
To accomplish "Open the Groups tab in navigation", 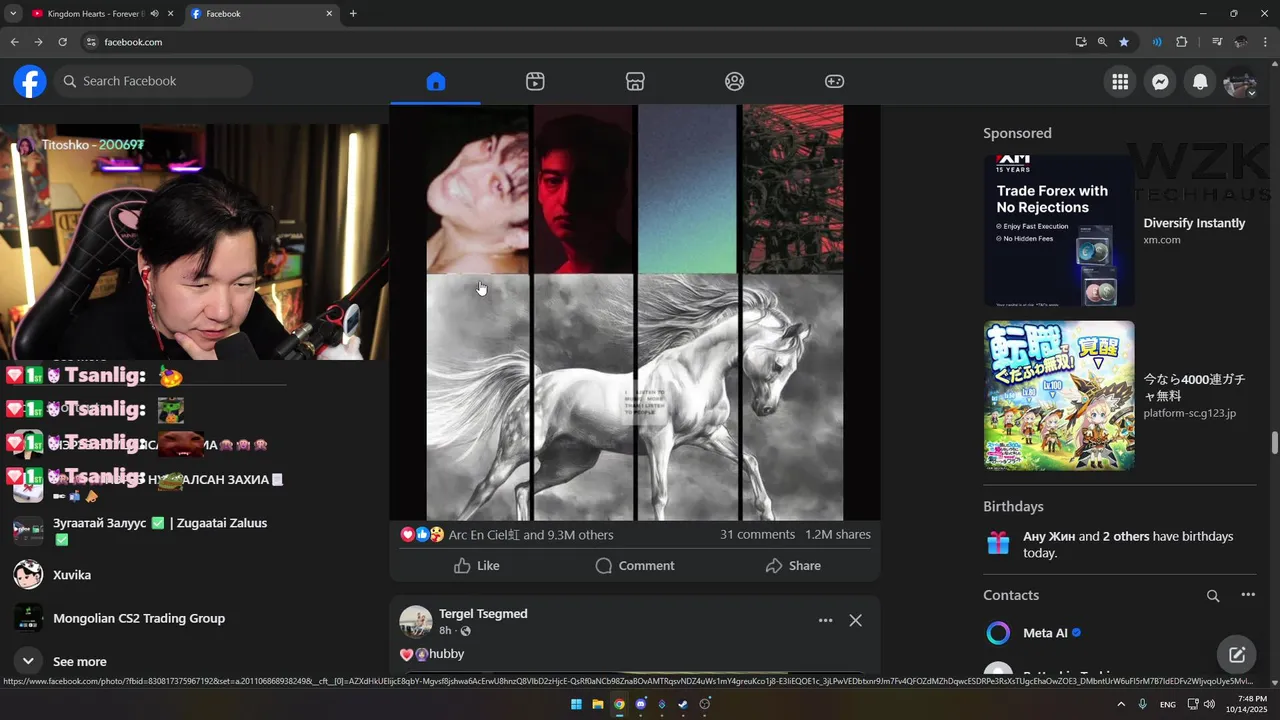I will coord(735,81).
